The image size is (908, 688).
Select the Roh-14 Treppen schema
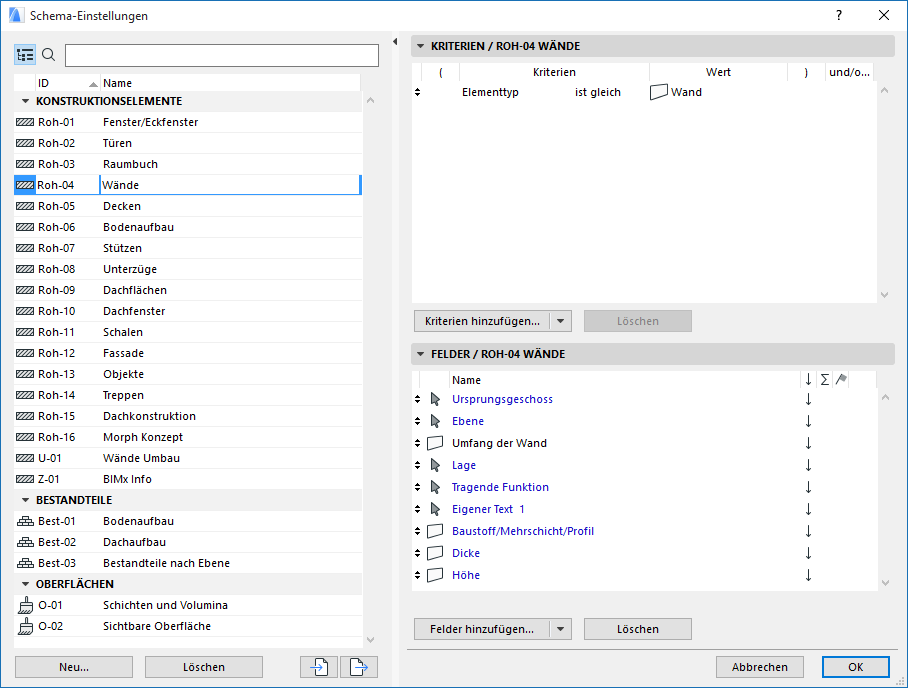click(188, 395)
